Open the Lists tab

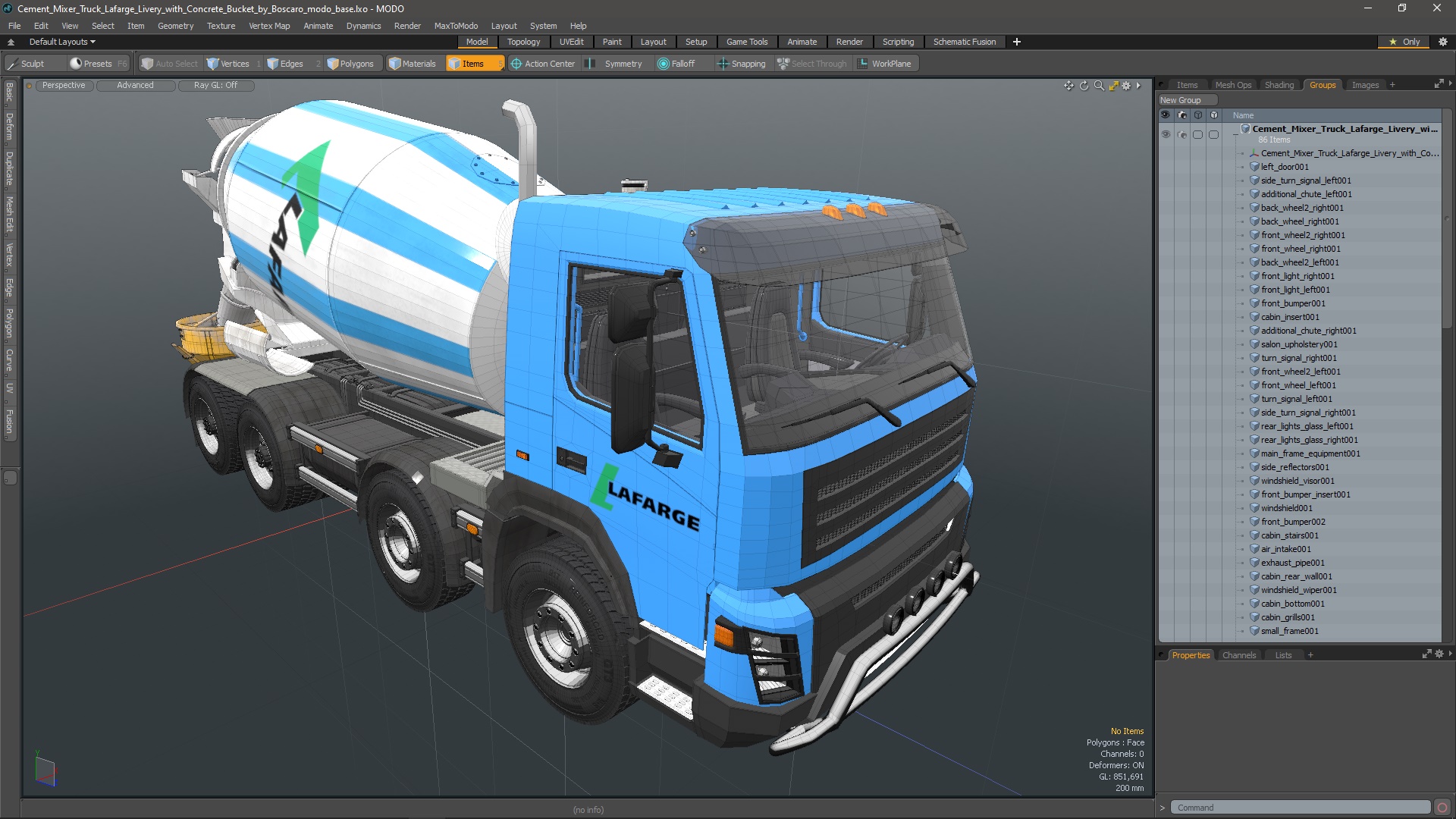1283,655
